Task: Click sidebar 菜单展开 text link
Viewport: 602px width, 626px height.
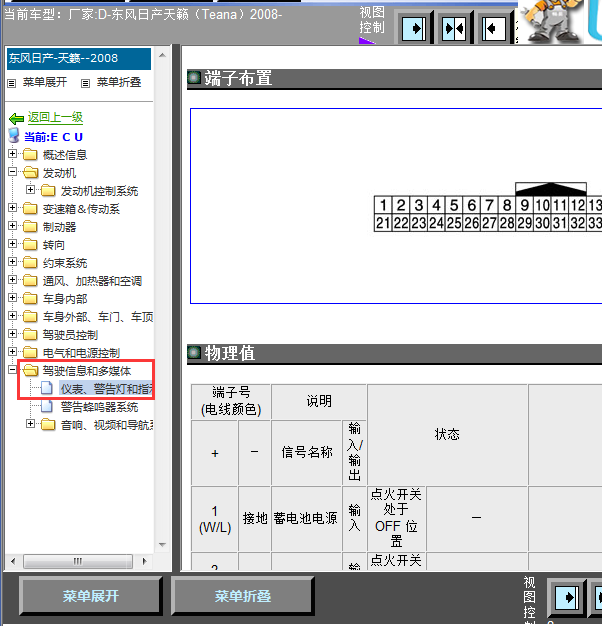Action: tap(45, 82)
